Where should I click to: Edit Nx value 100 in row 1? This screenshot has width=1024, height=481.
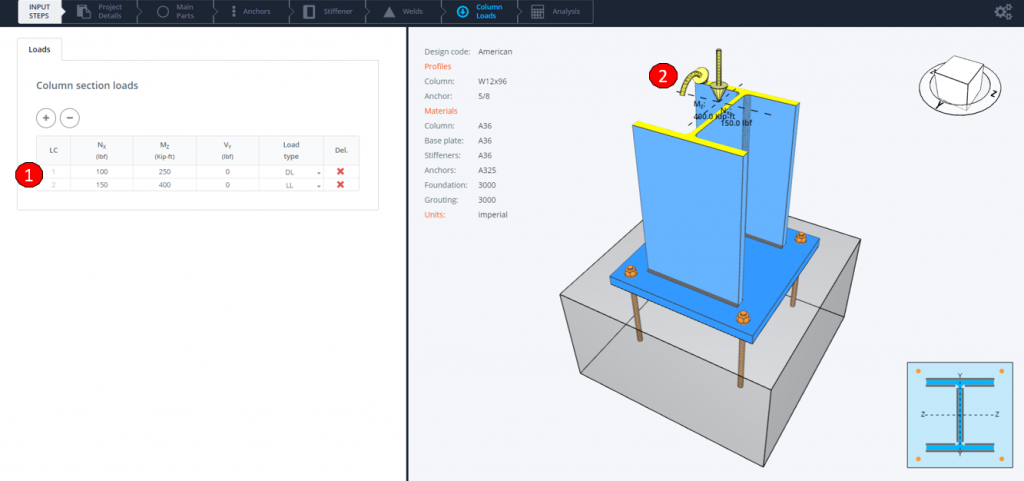point(101,172)
